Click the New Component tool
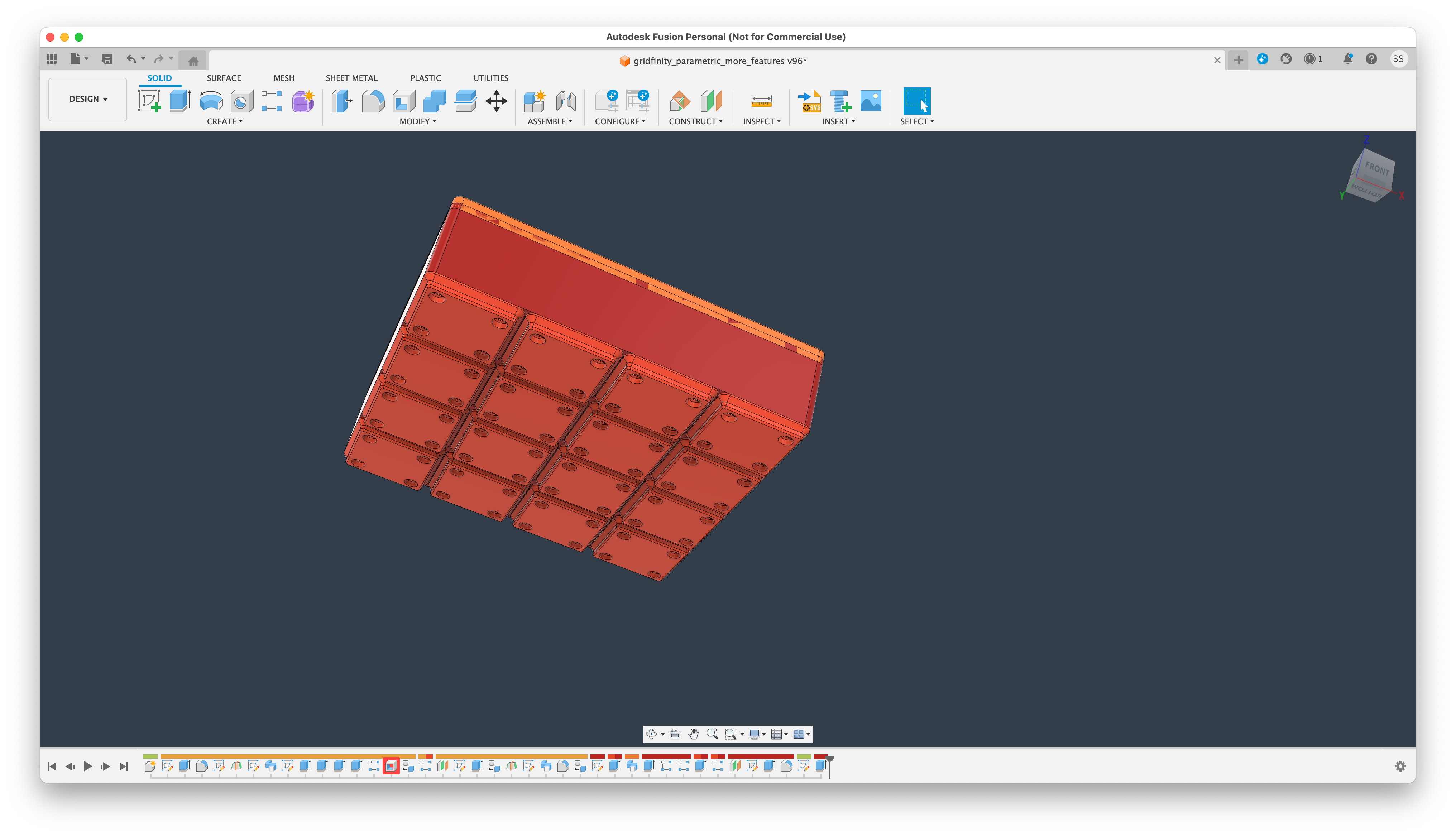This screenshot has height=836, width=1456. pyautogui.click(x=535, y=101)
